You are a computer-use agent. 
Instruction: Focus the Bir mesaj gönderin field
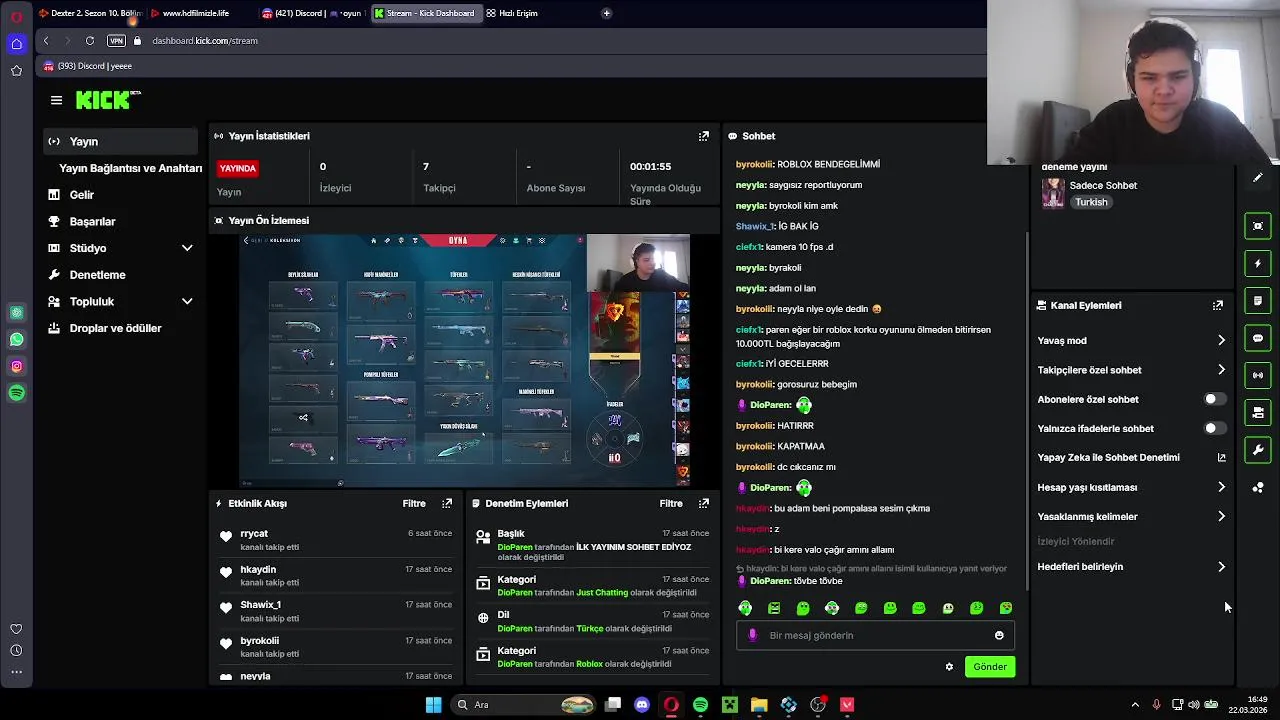click(x=875, y=635)
